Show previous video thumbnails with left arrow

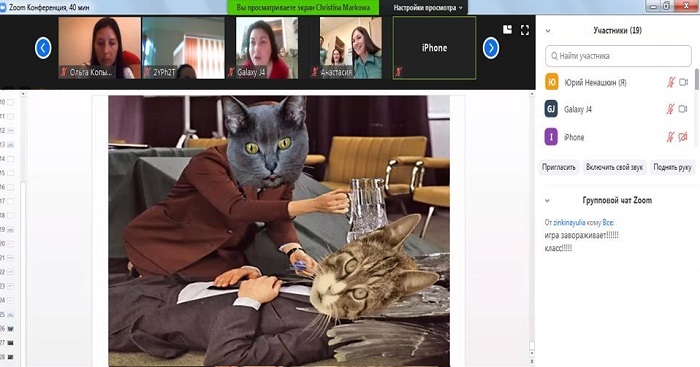coord(43,48)
